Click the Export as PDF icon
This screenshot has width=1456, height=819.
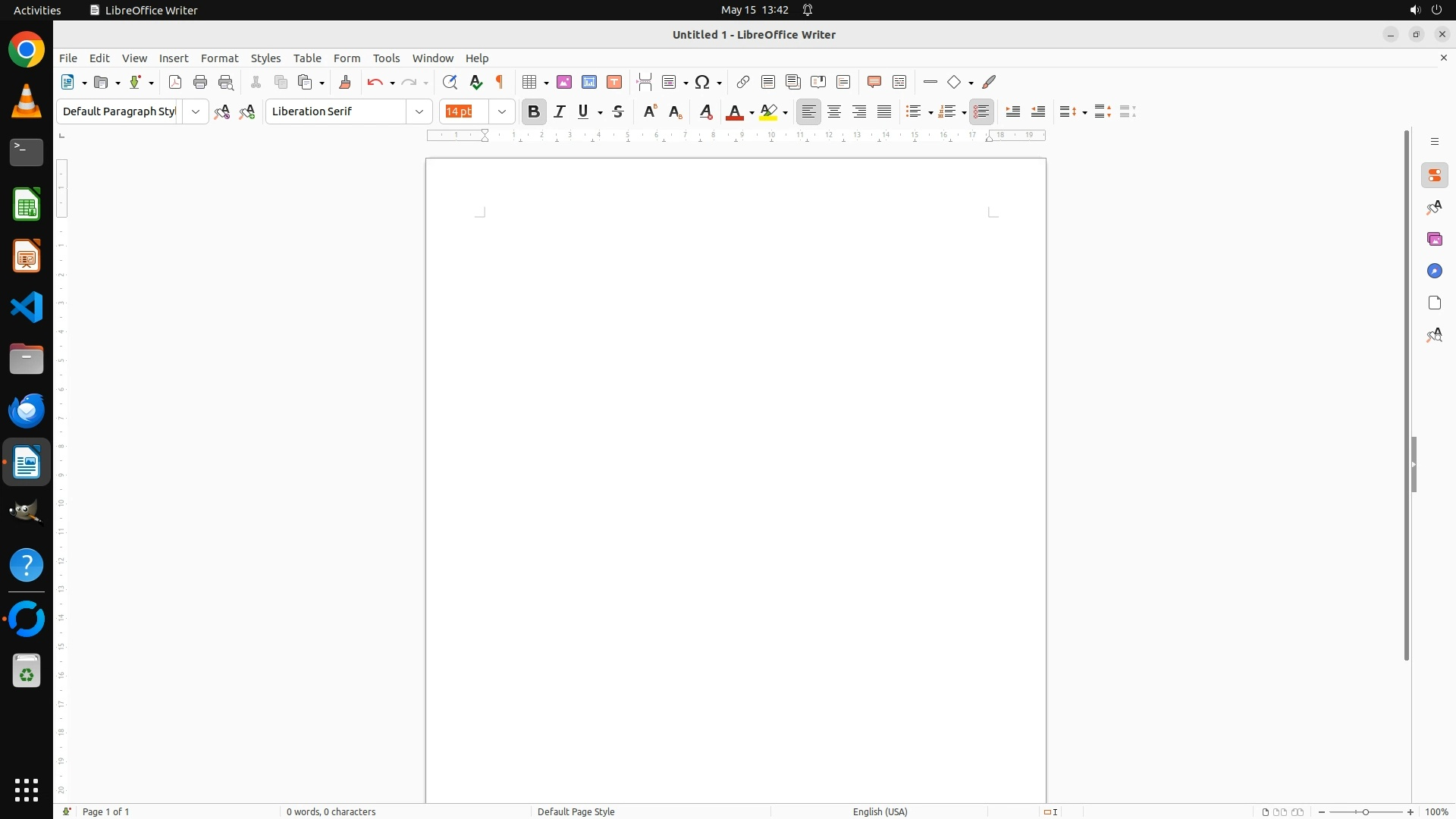[x=175, y=82]
